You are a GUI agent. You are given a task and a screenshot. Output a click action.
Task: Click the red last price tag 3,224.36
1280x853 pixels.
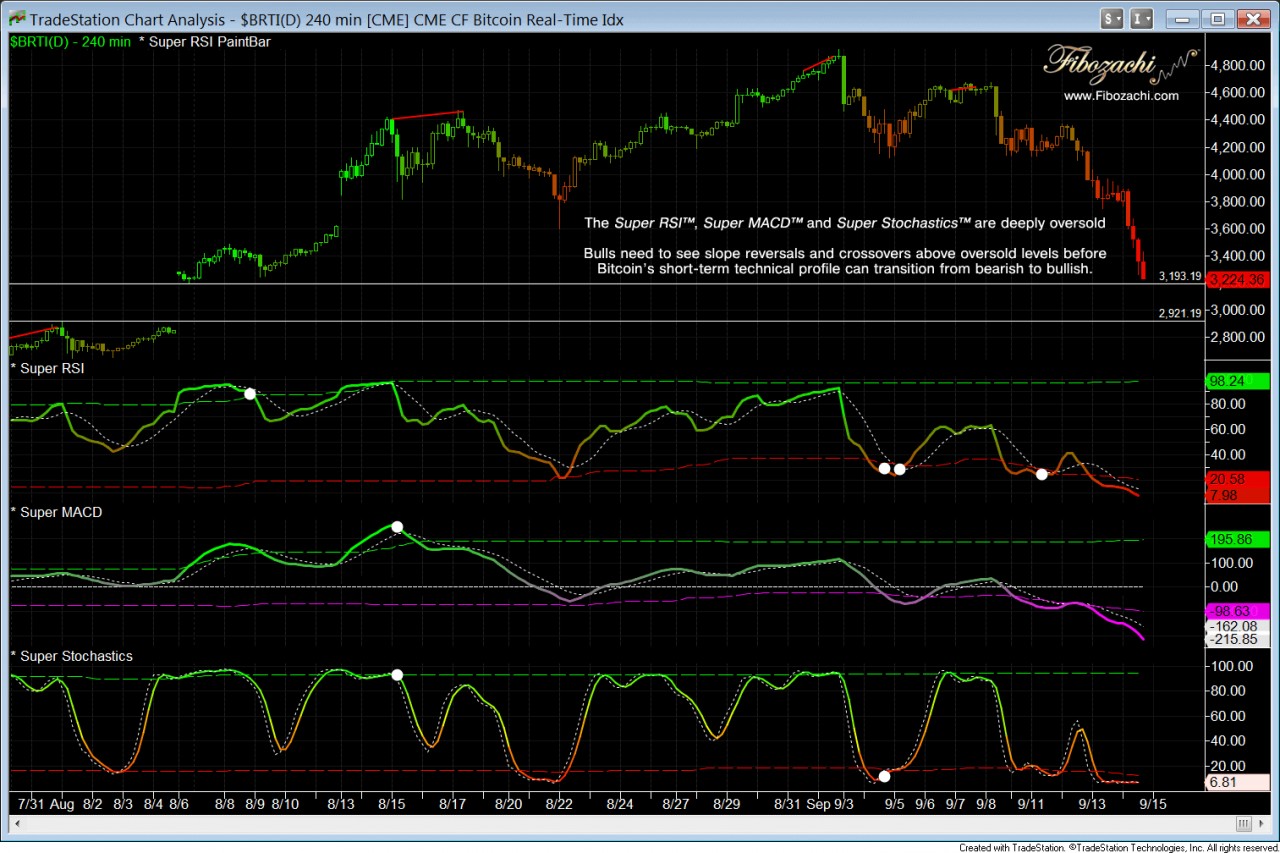[x=1238, y=280]
